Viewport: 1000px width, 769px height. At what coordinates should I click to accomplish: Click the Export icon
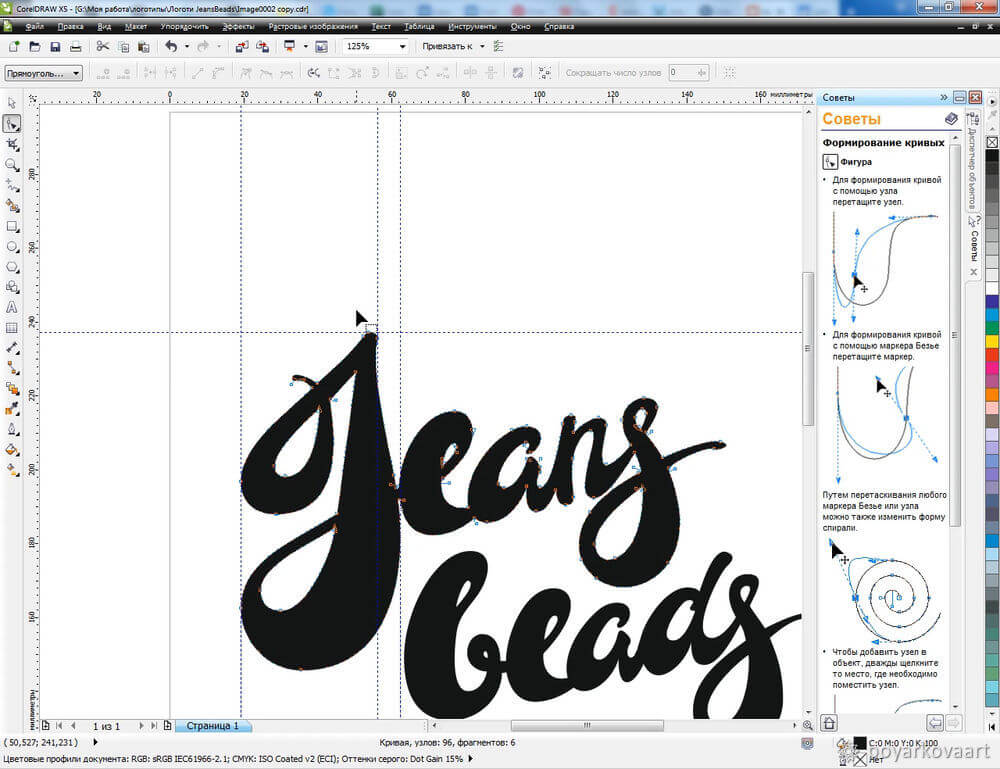click(262, 47)
